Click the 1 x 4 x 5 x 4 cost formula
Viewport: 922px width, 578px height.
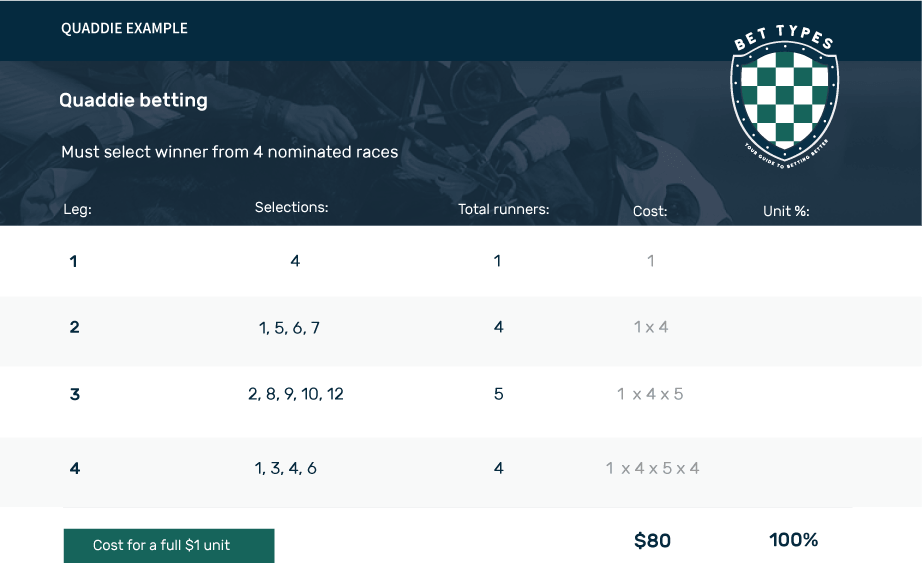[652, 469]
